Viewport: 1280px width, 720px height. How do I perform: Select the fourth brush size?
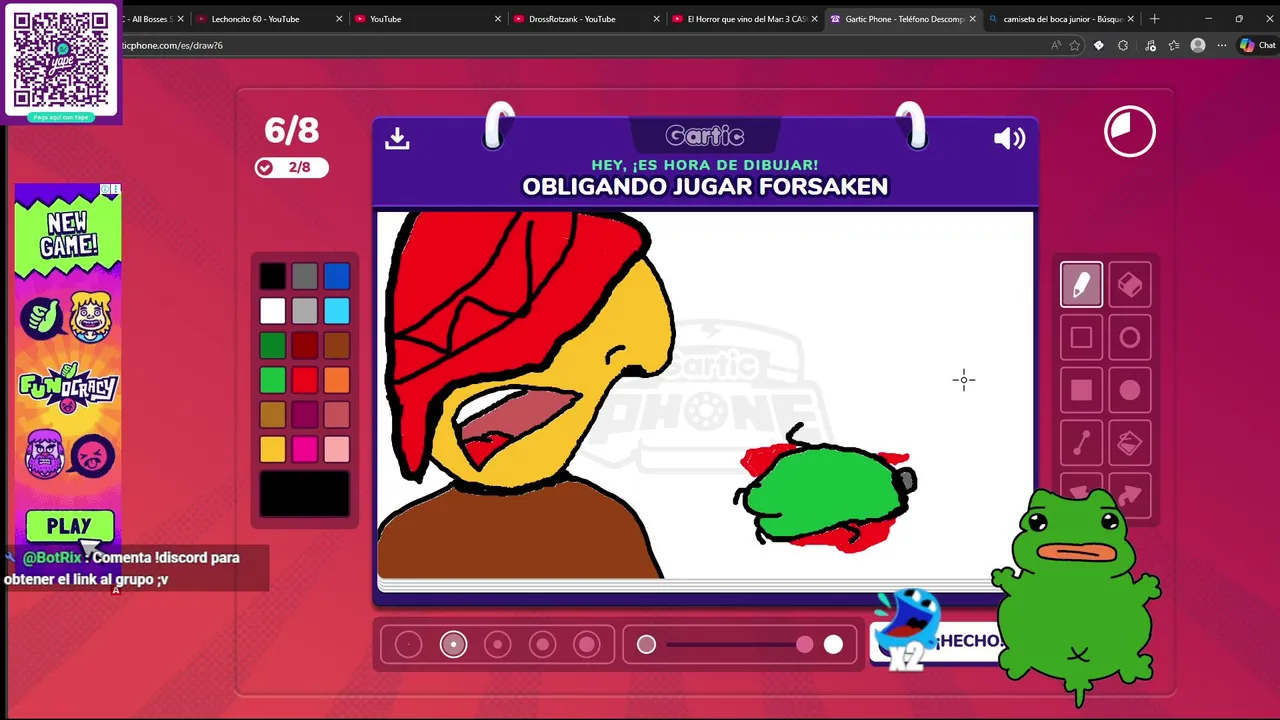coord(543,645)
